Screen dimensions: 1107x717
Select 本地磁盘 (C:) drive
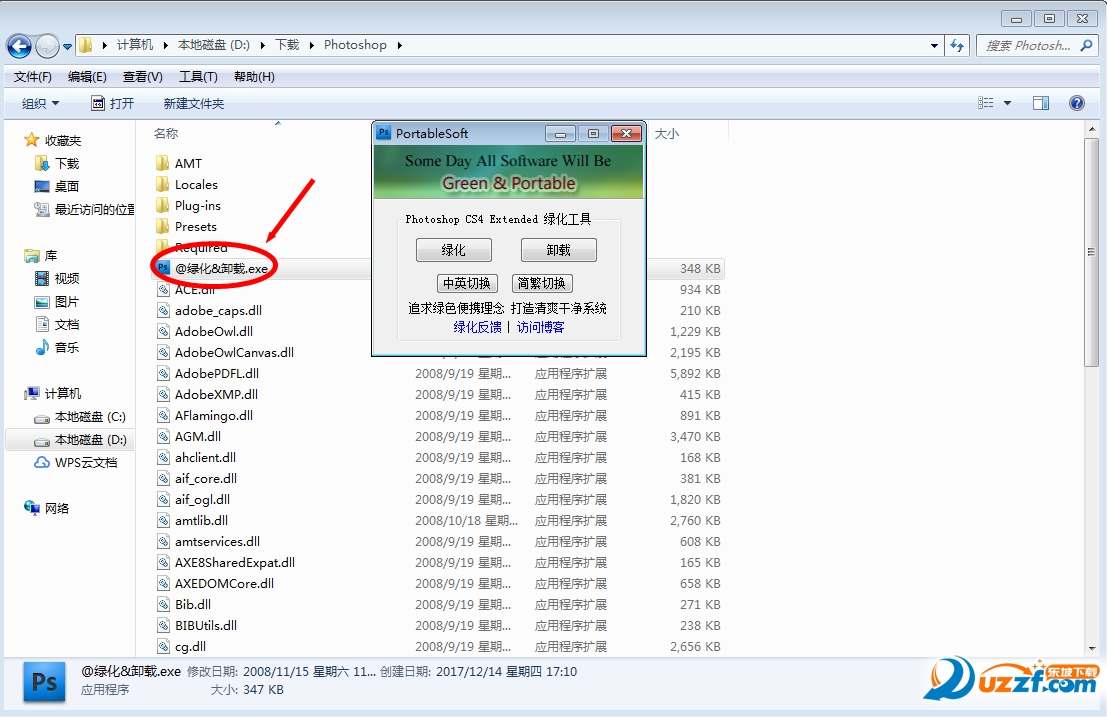coord(80,416)
